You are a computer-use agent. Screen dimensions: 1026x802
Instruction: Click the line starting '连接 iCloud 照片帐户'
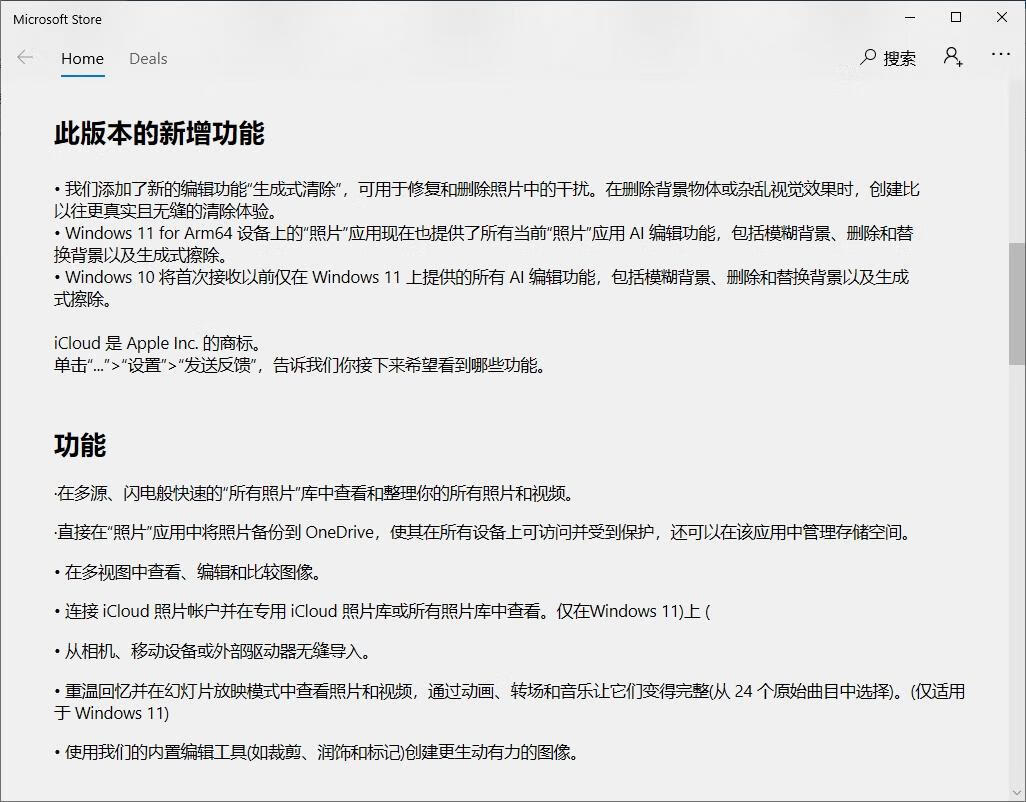pos(382,612)
